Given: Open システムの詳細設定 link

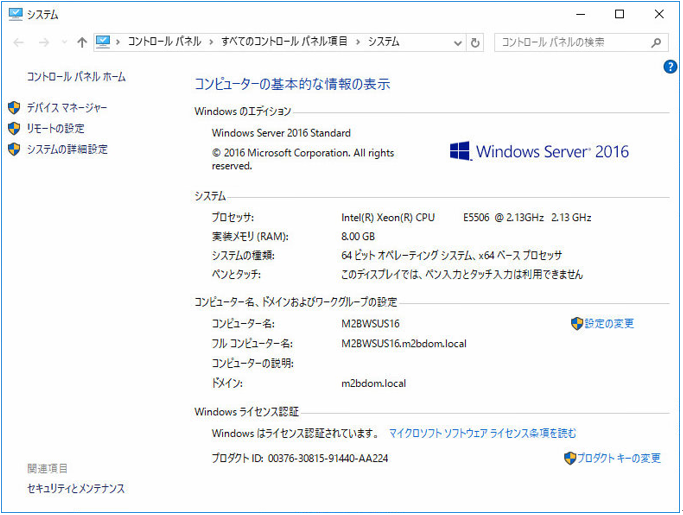Looking at the screenshot, I should [x=67, y=149].
